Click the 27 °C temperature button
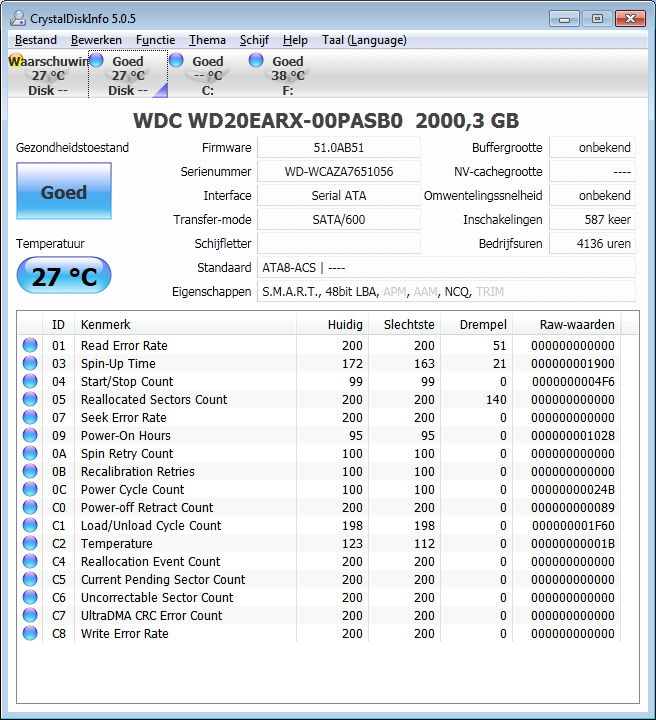This screenshot has width=656, height=720. [x=64, y=276]
